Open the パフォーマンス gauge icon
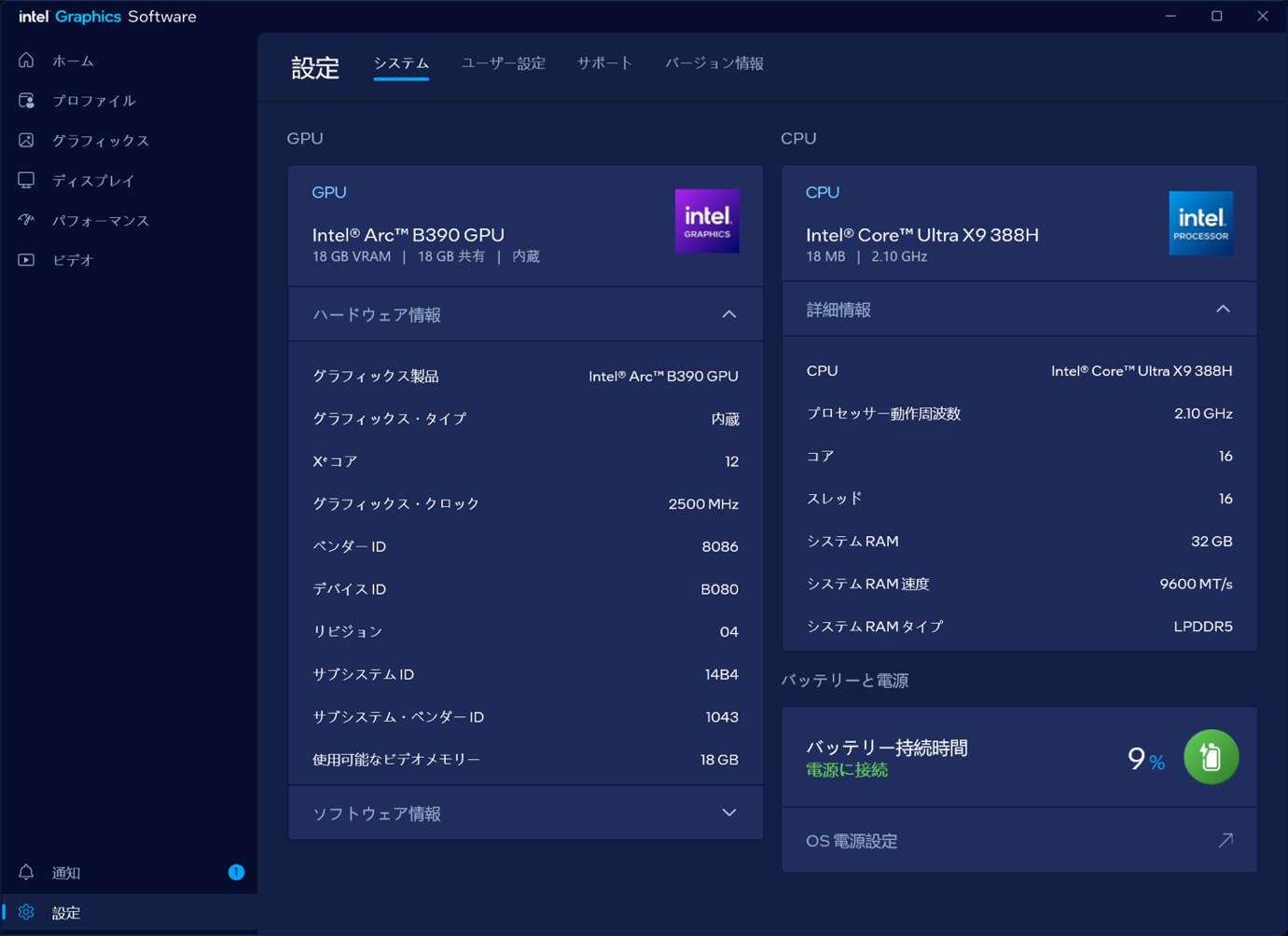The image size is (1288, 936). (x=26, y=220)
